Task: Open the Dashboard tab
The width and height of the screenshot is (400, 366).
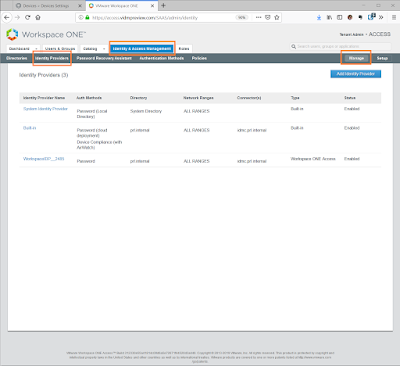Action: (x=19, y=49)
